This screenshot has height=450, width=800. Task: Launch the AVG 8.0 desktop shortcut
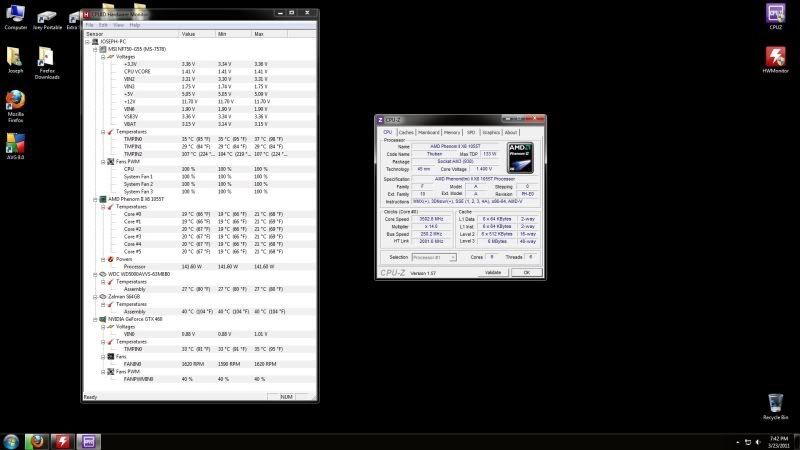15,146
